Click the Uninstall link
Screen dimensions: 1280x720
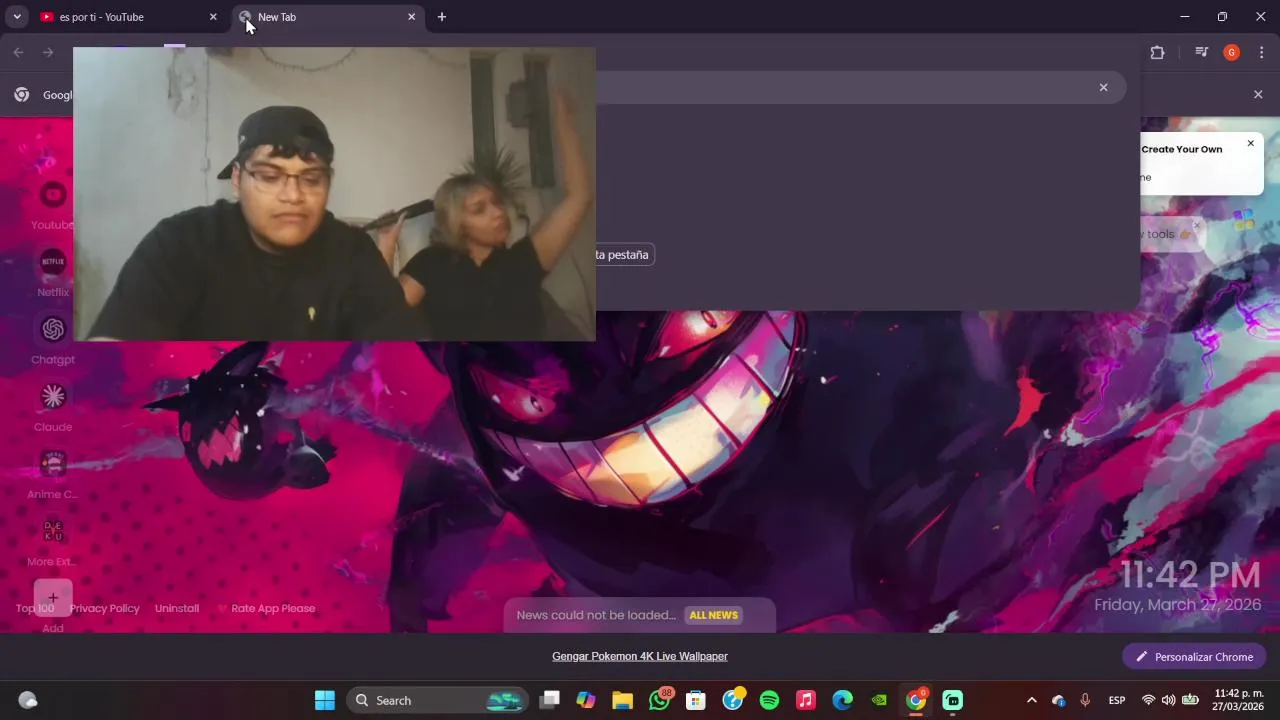pyautogui.click(x=177, y=608)
